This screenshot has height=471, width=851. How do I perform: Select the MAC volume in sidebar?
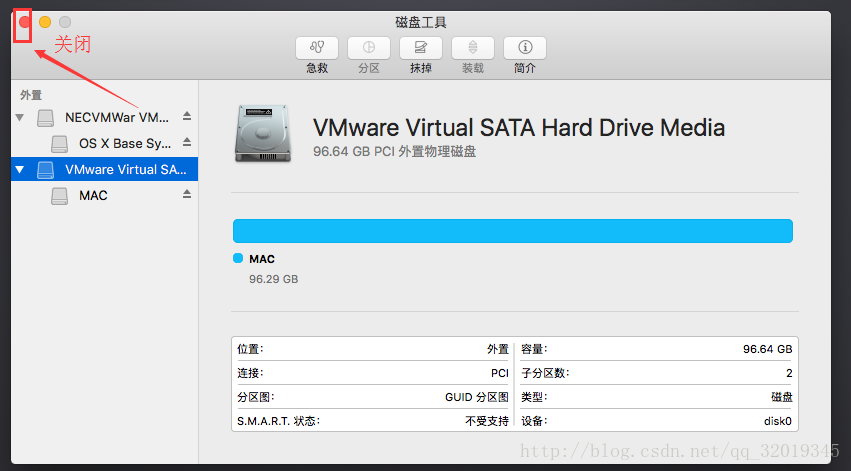[x=104, y=196]
